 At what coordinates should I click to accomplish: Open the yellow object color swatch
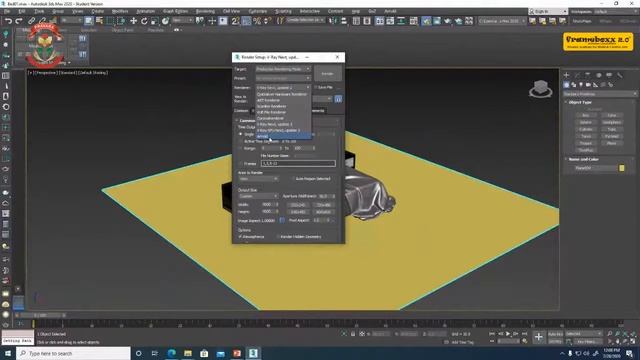click(622, 168)
